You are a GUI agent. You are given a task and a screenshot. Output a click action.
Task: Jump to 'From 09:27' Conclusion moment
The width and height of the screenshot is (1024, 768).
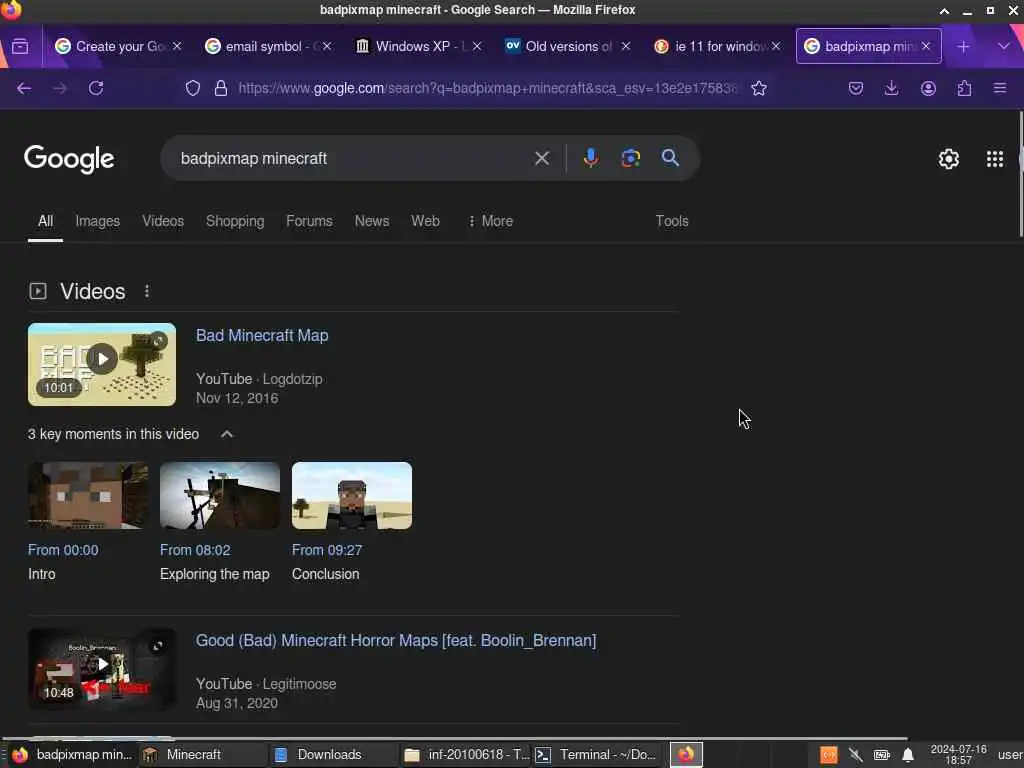327,551
